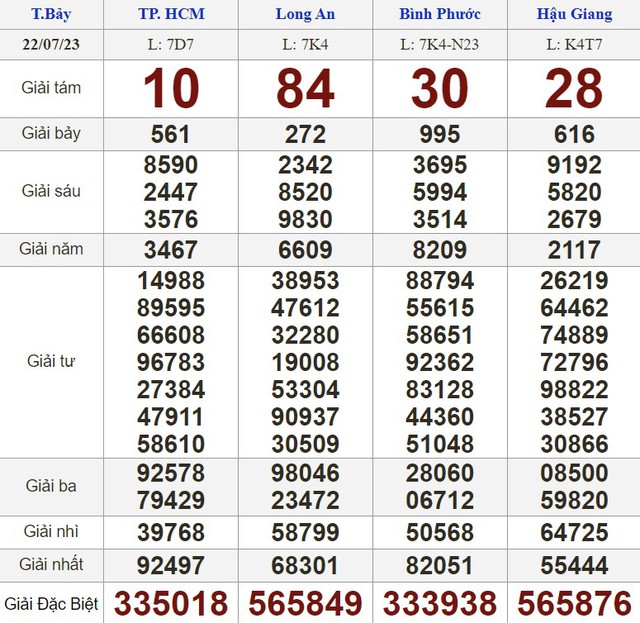
Task: Click Giải tư number 66608
Action: pyautogui.click(x=171, y=335)
